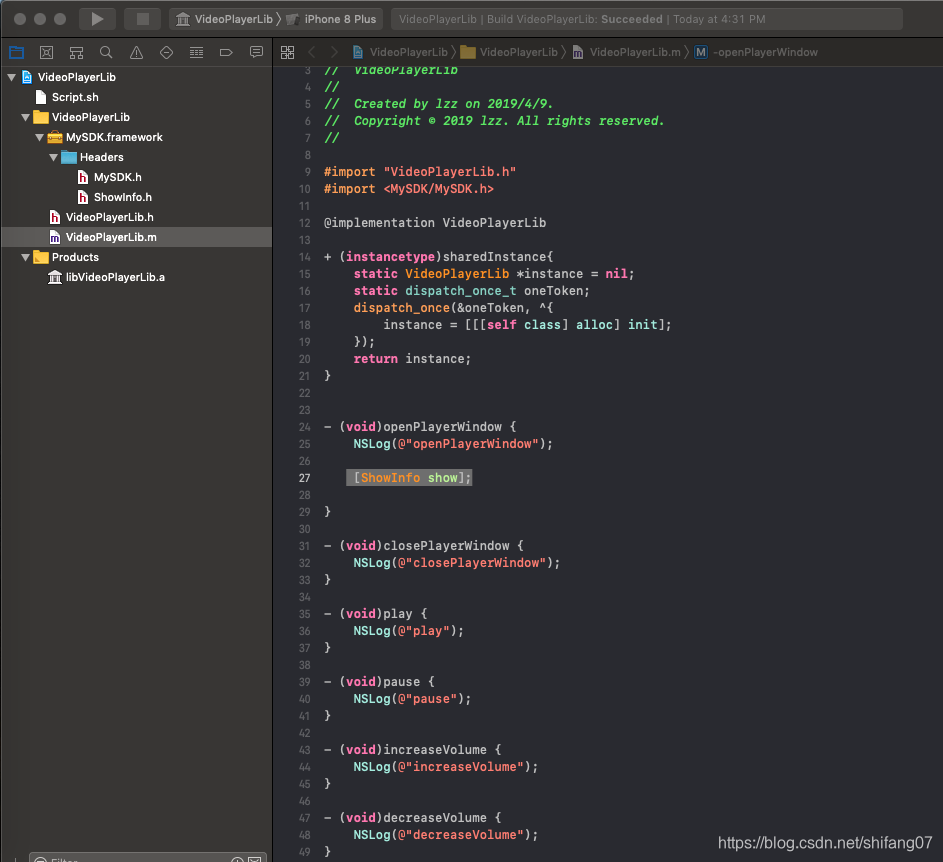Viewport: 943px width, 862px height.
Task: Open the Source Control navigator
Action: tap(46, 52)
